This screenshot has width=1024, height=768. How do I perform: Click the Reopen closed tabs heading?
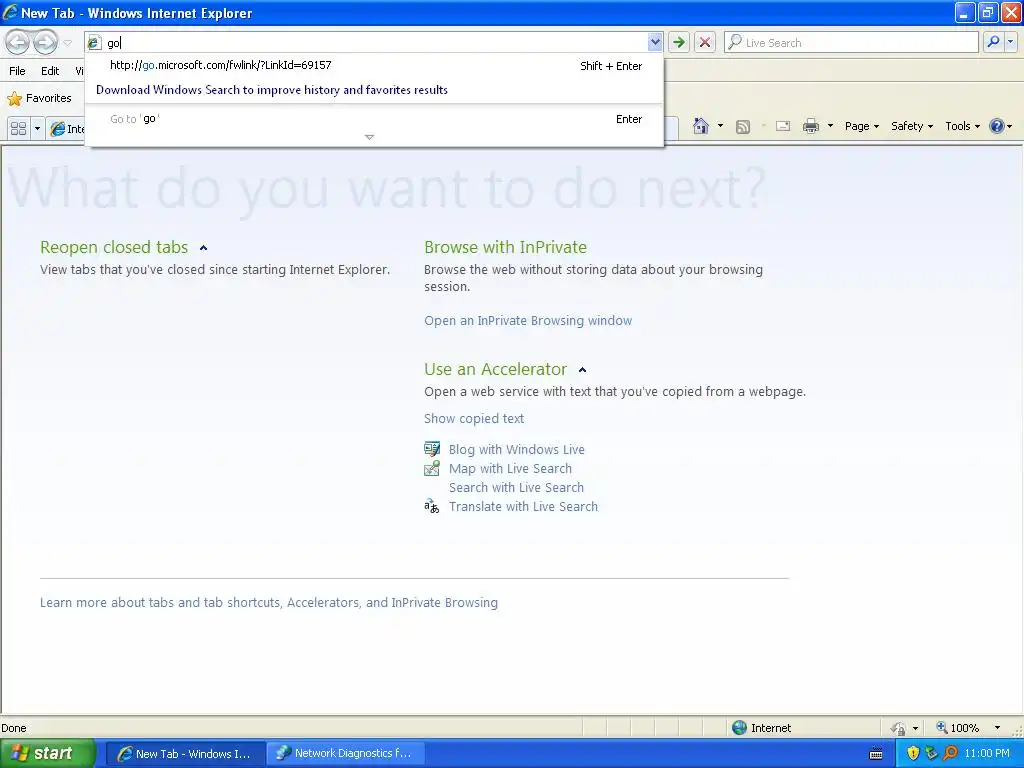114,248
